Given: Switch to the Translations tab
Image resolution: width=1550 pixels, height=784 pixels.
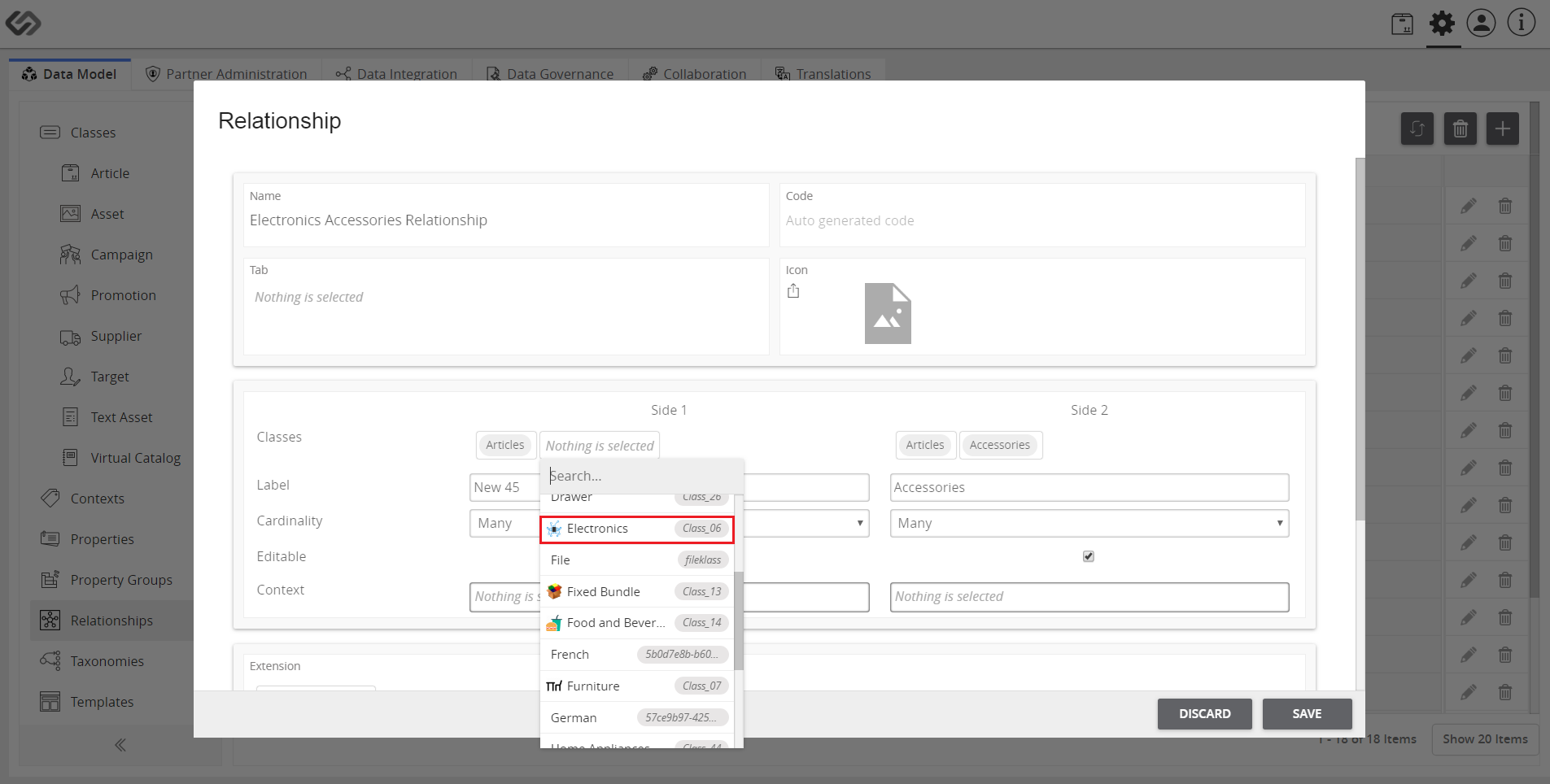Looking at the screenshot, I should (x=823, y=73).
